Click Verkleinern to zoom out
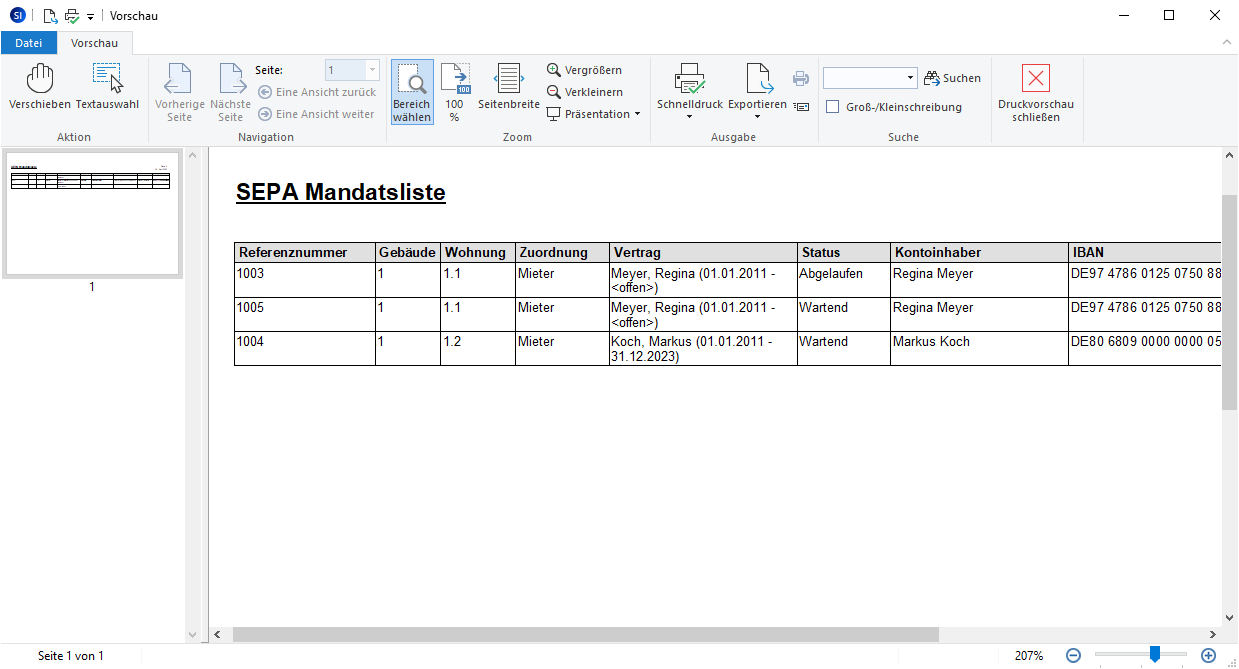The height and width of the screenshot is (669, 1239). coord(585,92)
